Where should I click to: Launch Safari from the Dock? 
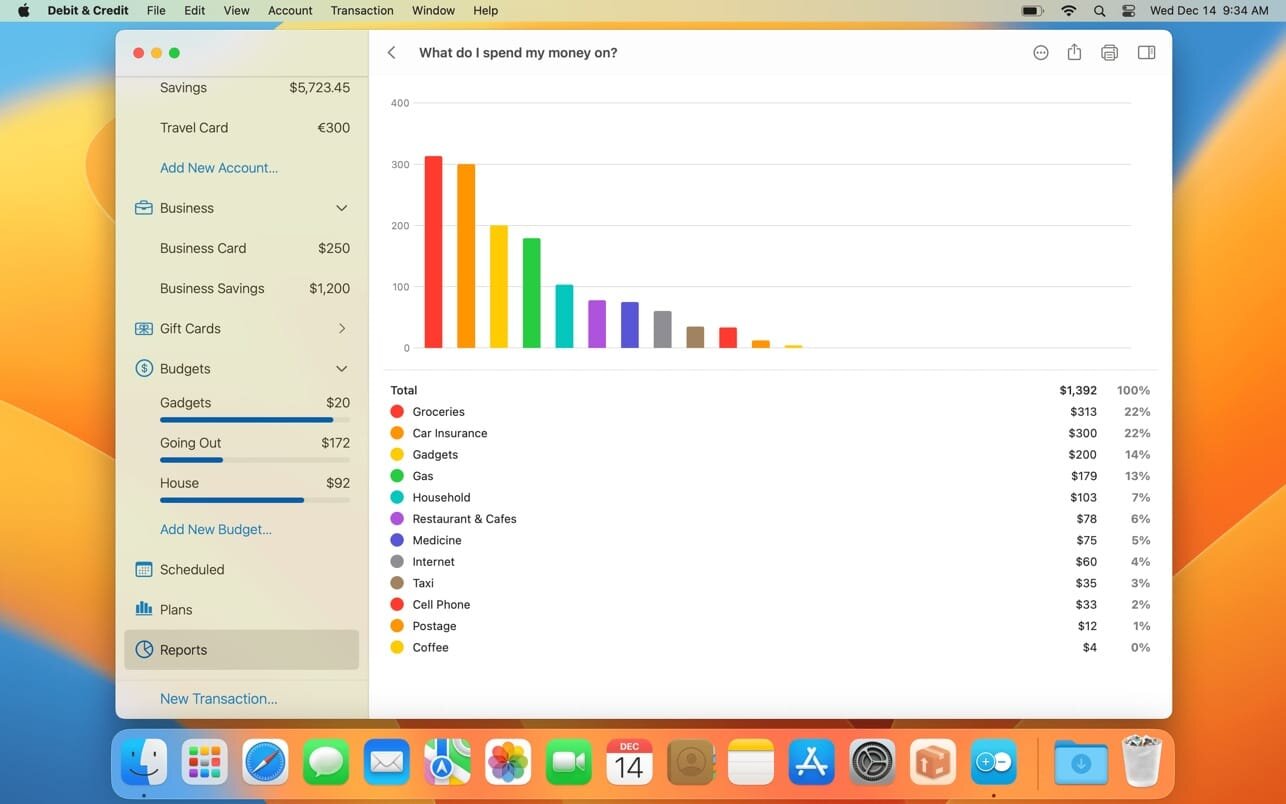coord(265,765)
